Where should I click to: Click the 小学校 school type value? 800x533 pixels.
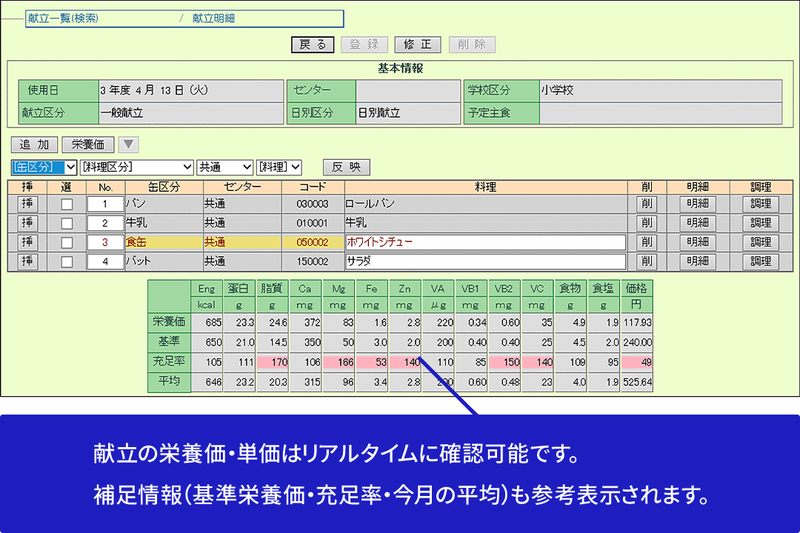(x=660, y=91)
